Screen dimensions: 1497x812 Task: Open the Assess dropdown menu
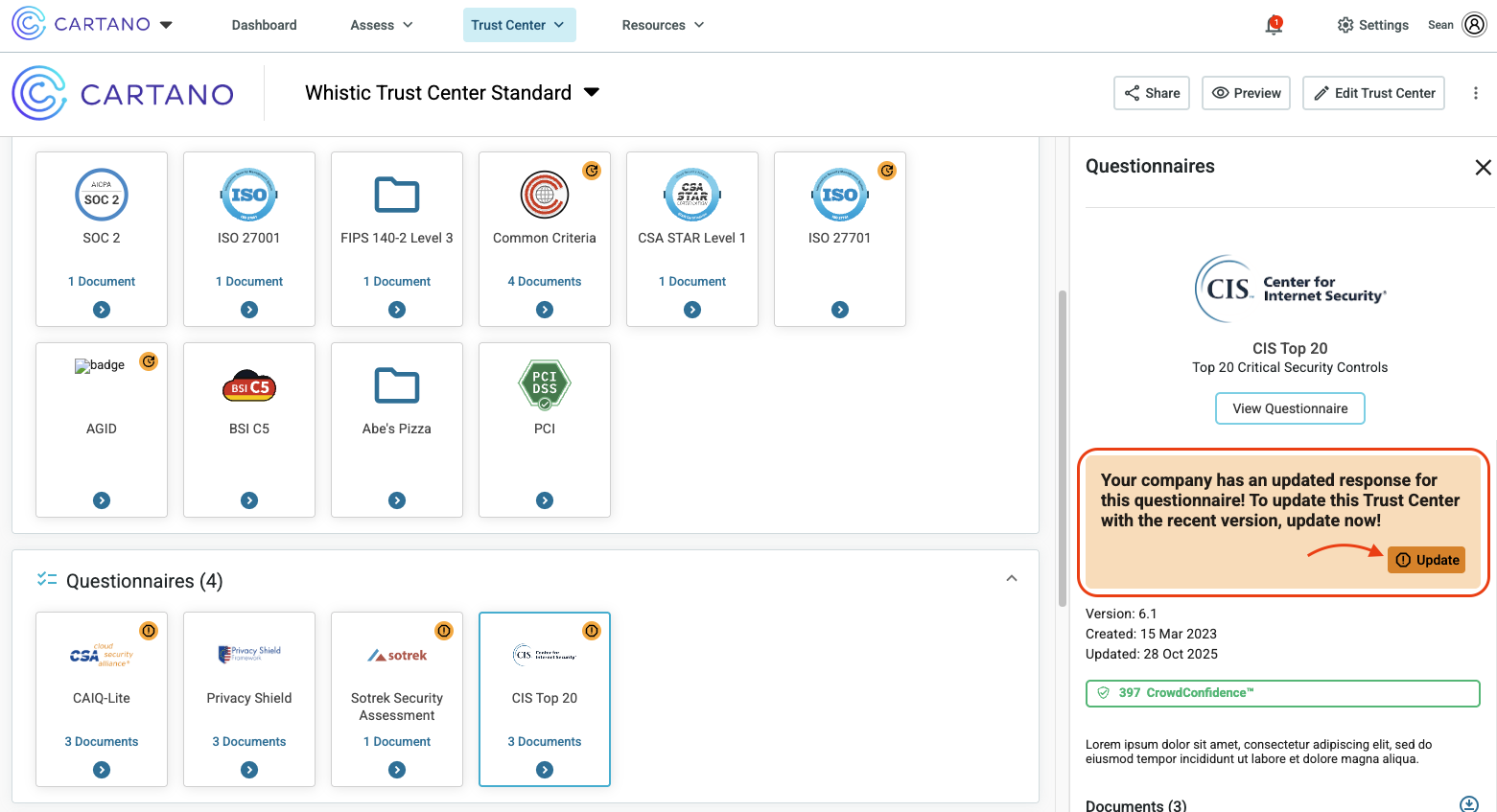382,25
